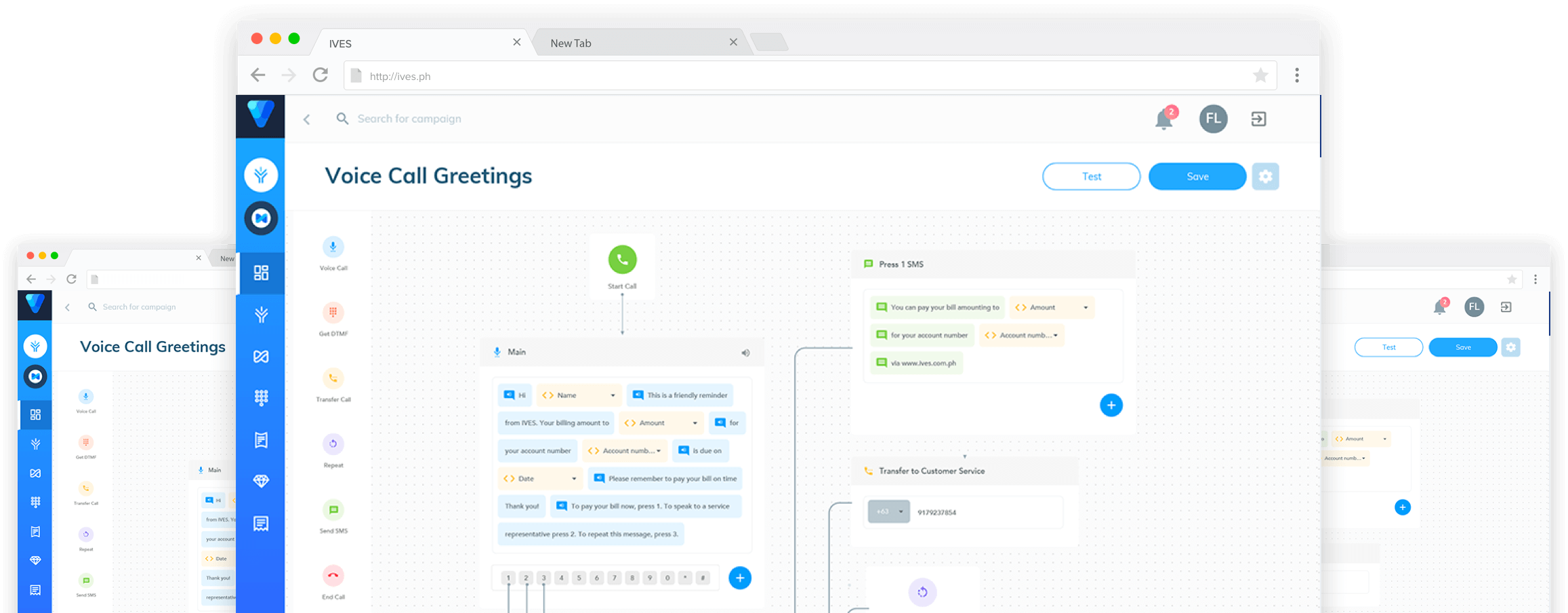Select the Get DTMF tool icon
1568x613 pixels.
[x=333, y=313]
